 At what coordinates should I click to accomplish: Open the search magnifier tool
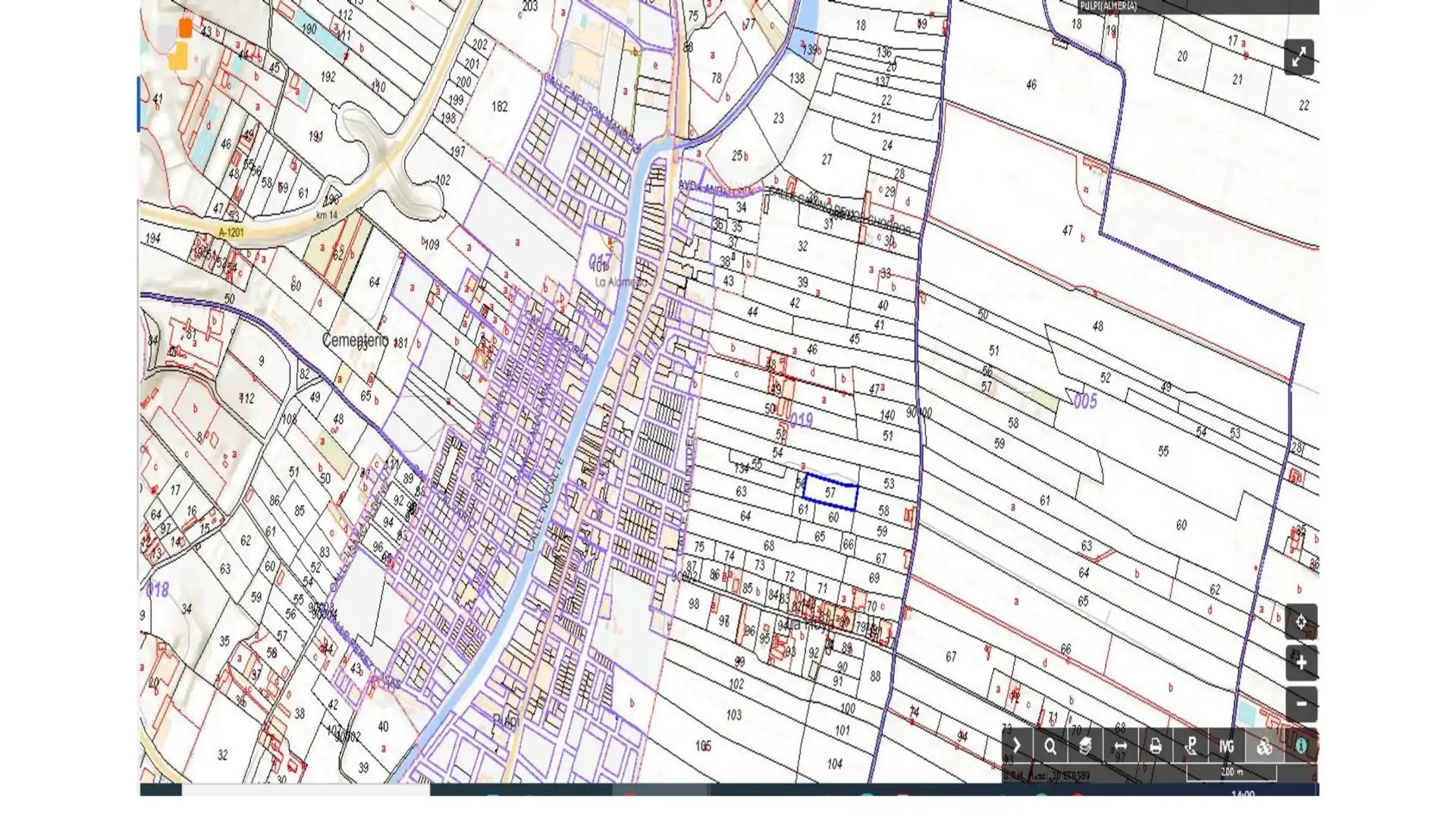pyautogui.click(x=1050, y=747)
